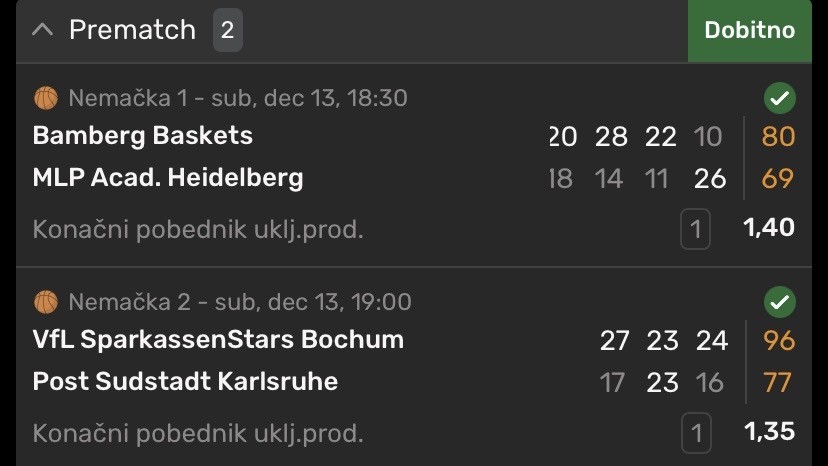Click Bamberg final score 80
Viewport: 828px width, 466px height.
[778, 136]
